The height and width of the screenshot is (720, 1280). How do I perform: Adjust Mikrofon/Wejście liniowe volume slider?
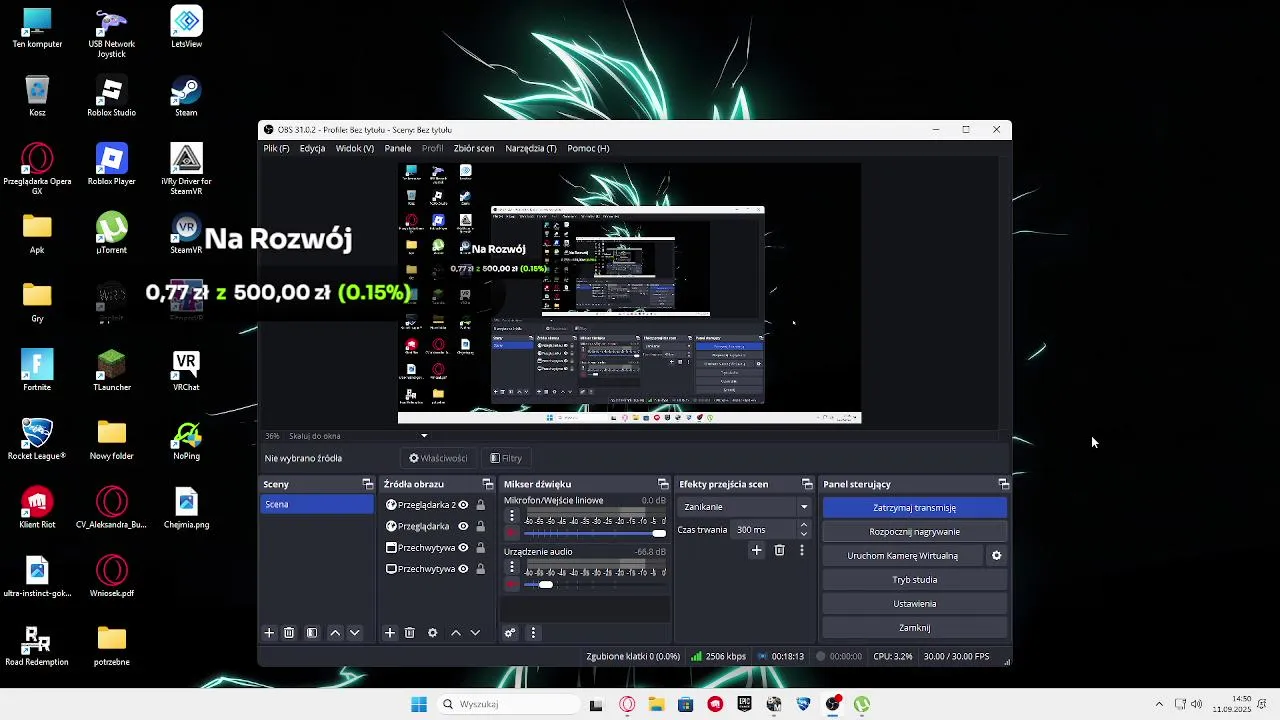pyautogui.click(x=595, y=533)
